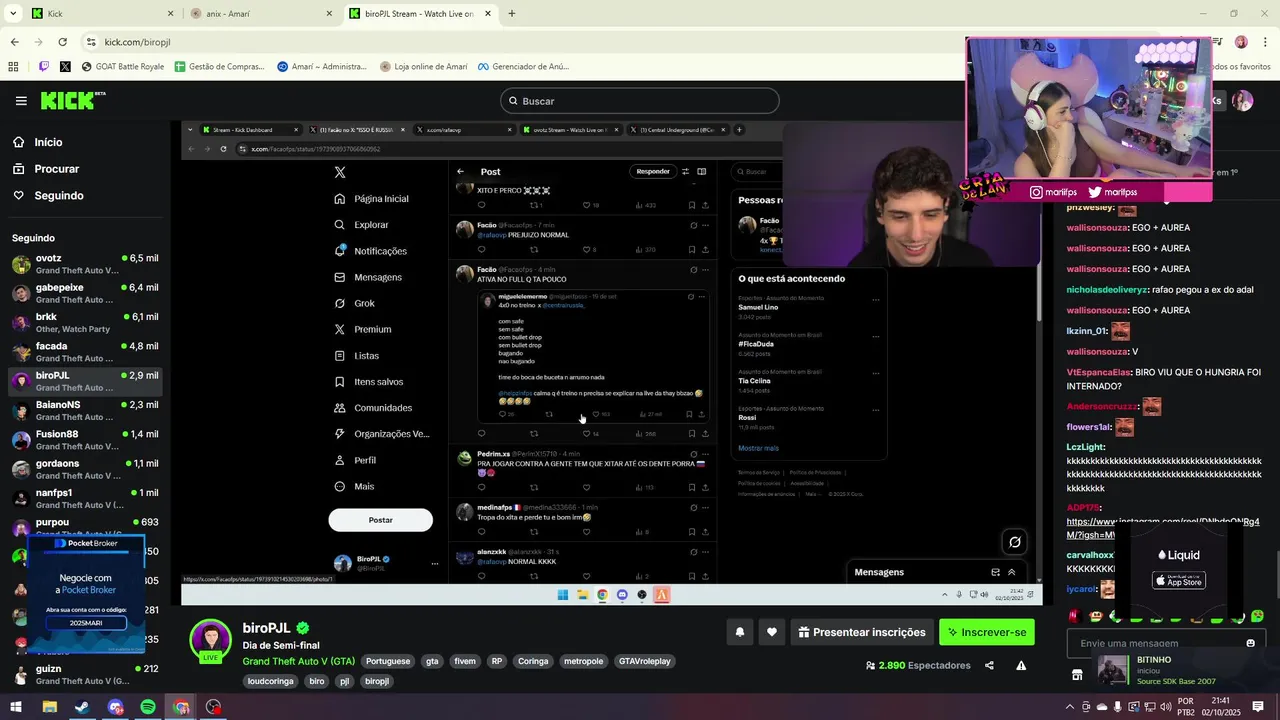This screenshot has width=1280, height=720.
Task: Open the Loja online de Amarí bookmark
Action: tap(423, 67)
